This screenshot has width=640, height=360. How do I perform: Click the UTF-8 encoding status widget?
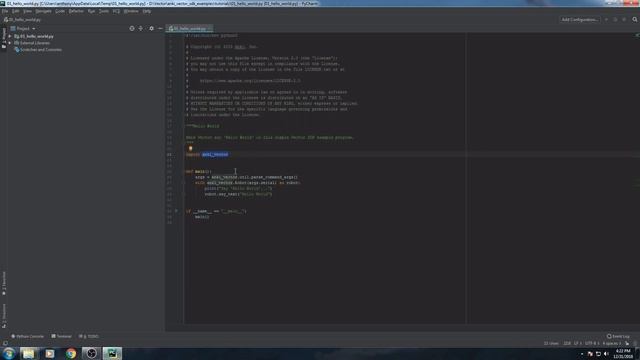point(592,343)
